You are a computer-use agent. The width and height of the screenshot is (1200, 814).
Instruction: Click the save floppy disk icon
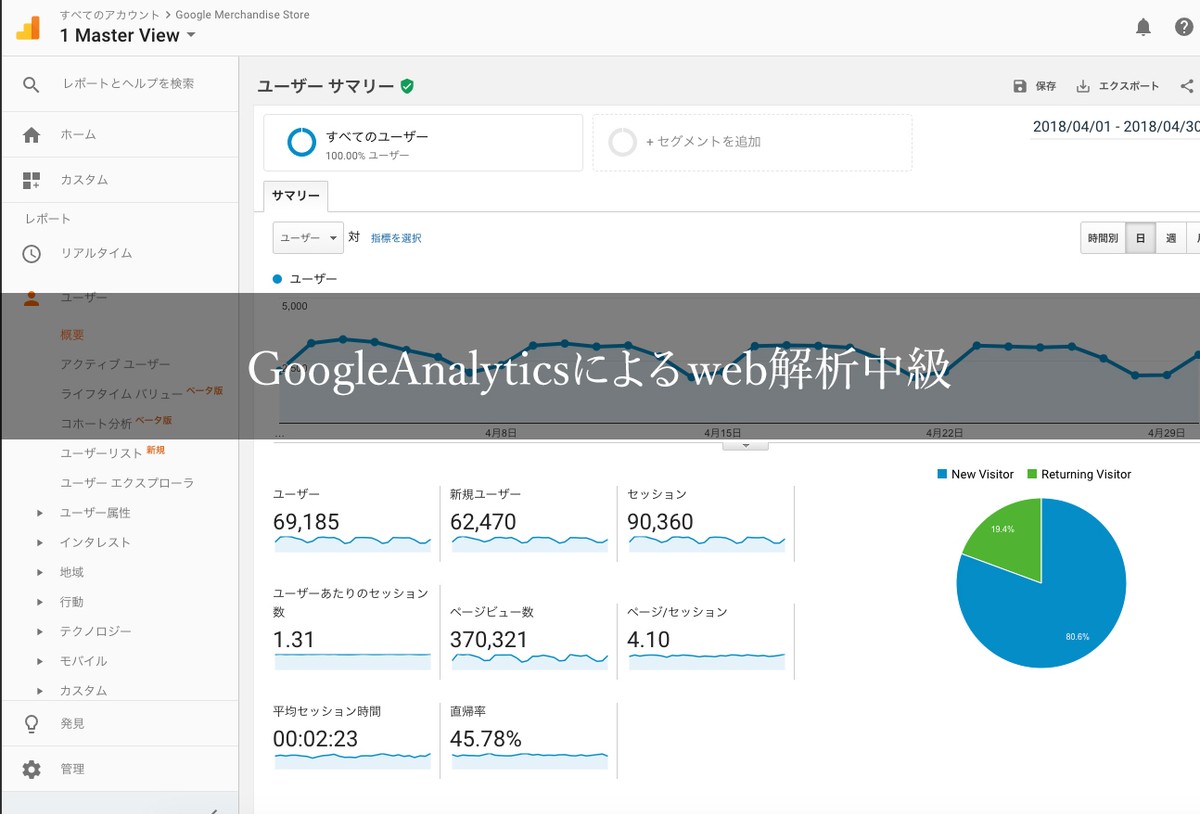tap(1020, 86)
